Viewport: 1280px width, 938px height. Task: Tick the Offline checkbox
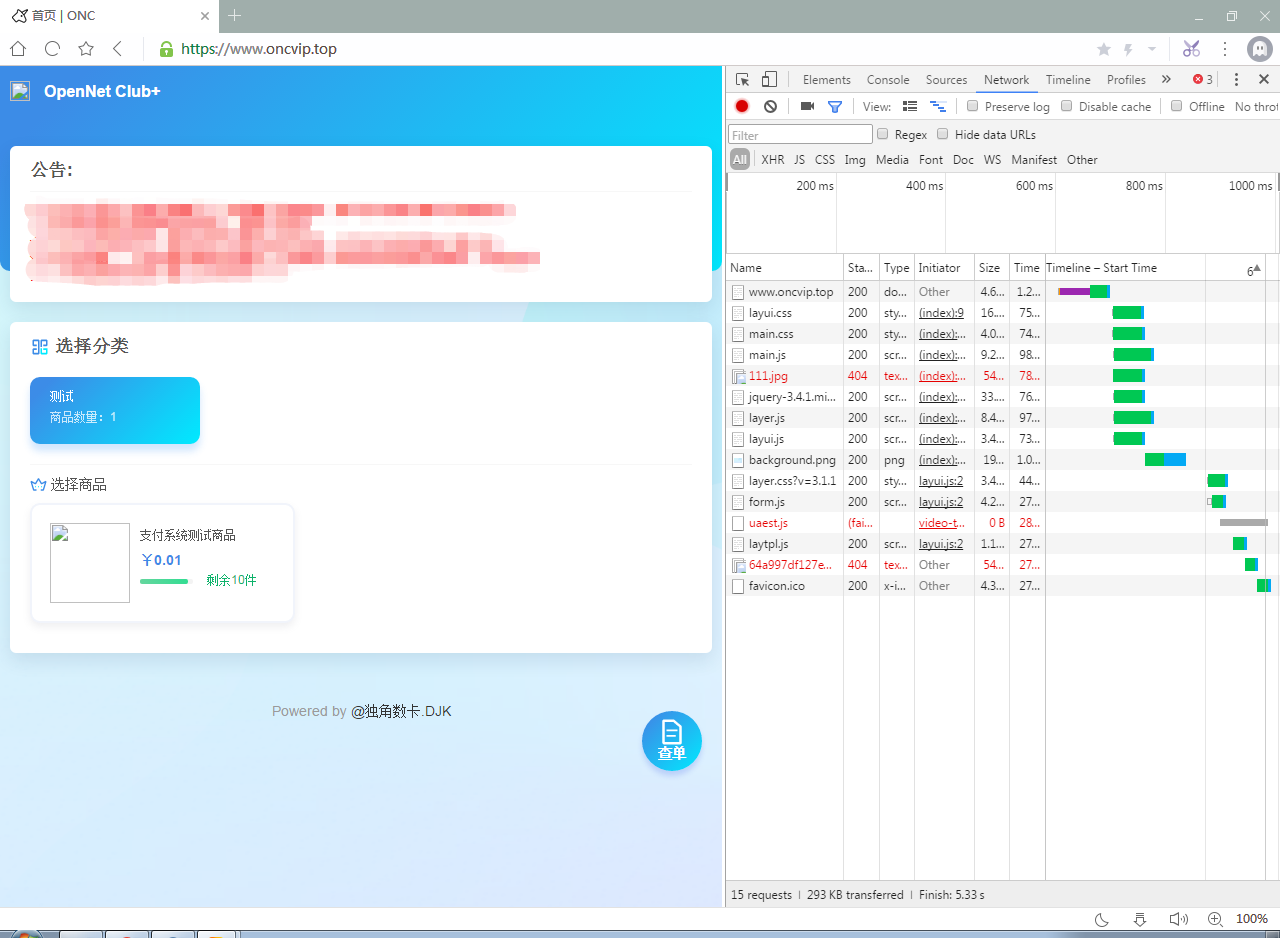(1177, 106)
